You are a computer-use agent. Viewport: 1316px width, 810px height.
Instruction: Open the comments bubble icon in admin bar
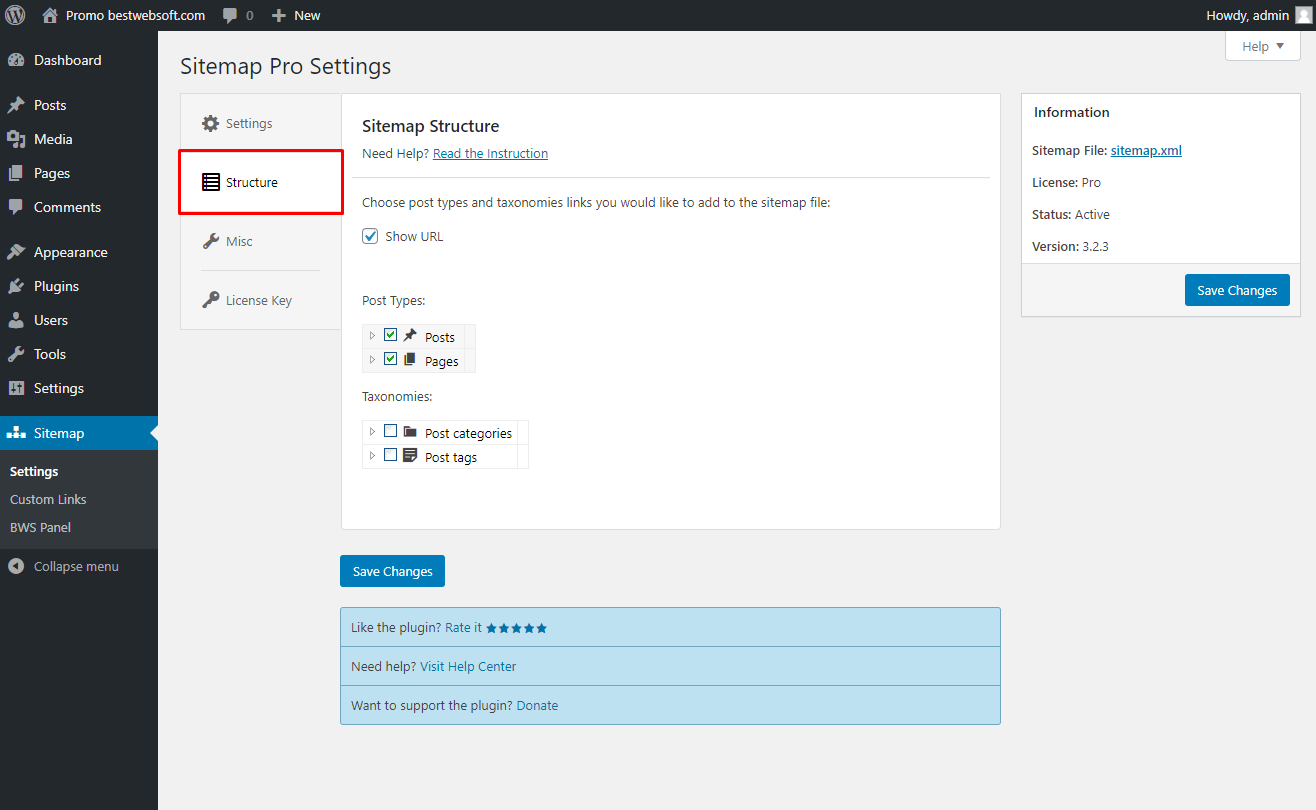click(x=231, y=16)
